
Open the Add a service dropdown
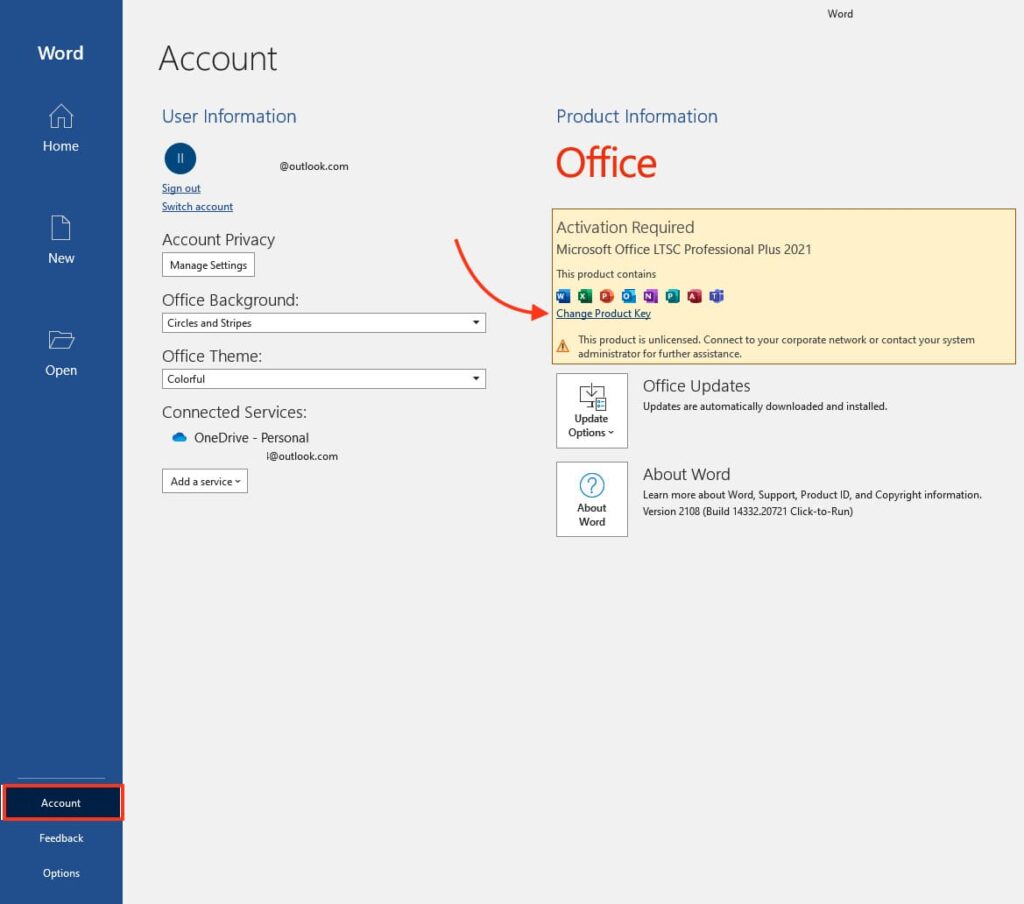click(x=204, y=481)
